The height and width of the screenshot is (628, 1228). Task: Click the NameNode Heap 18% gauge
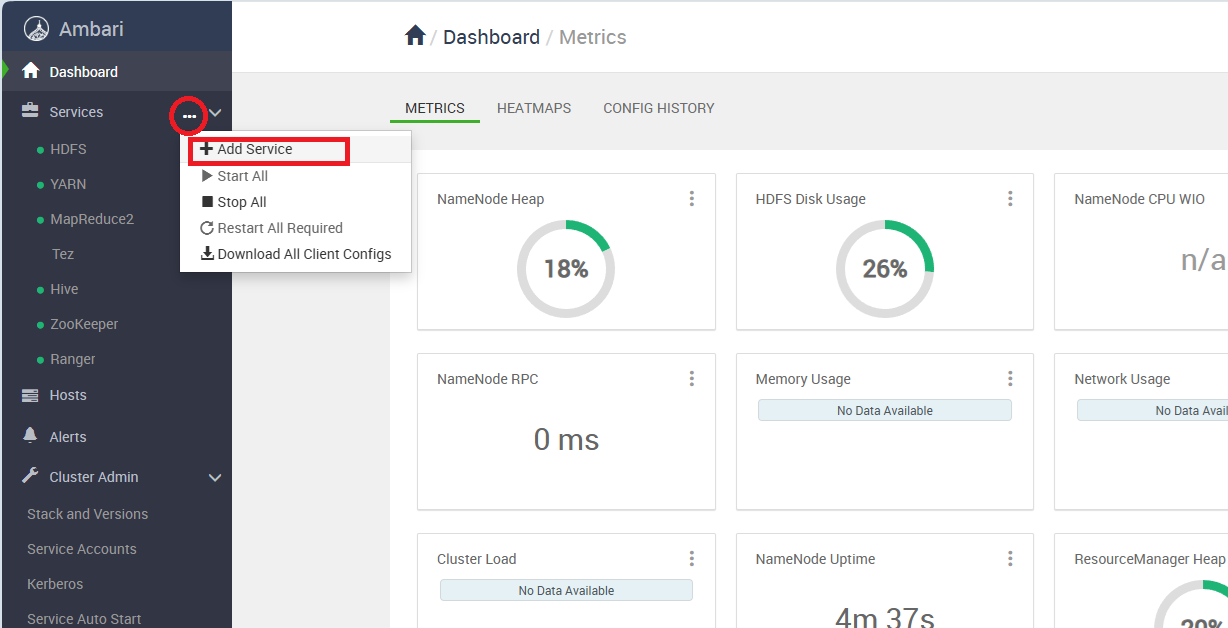pyautogui.click(x=566, y=268)
